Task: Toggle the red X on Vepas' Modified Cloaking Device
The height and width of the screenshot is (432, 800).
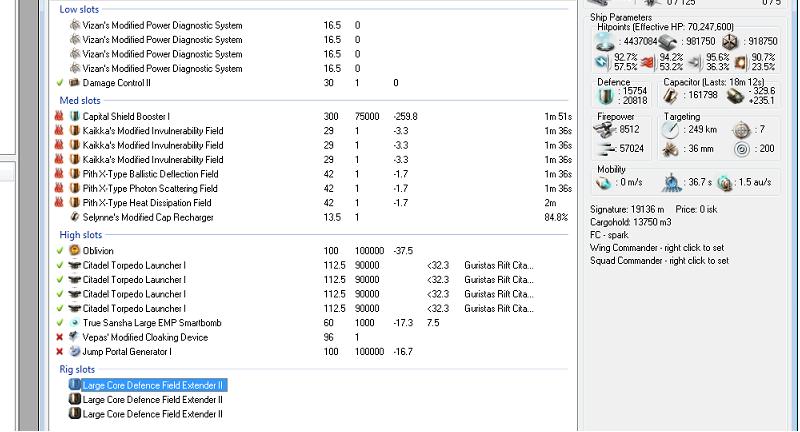Action: click(60, 338)
